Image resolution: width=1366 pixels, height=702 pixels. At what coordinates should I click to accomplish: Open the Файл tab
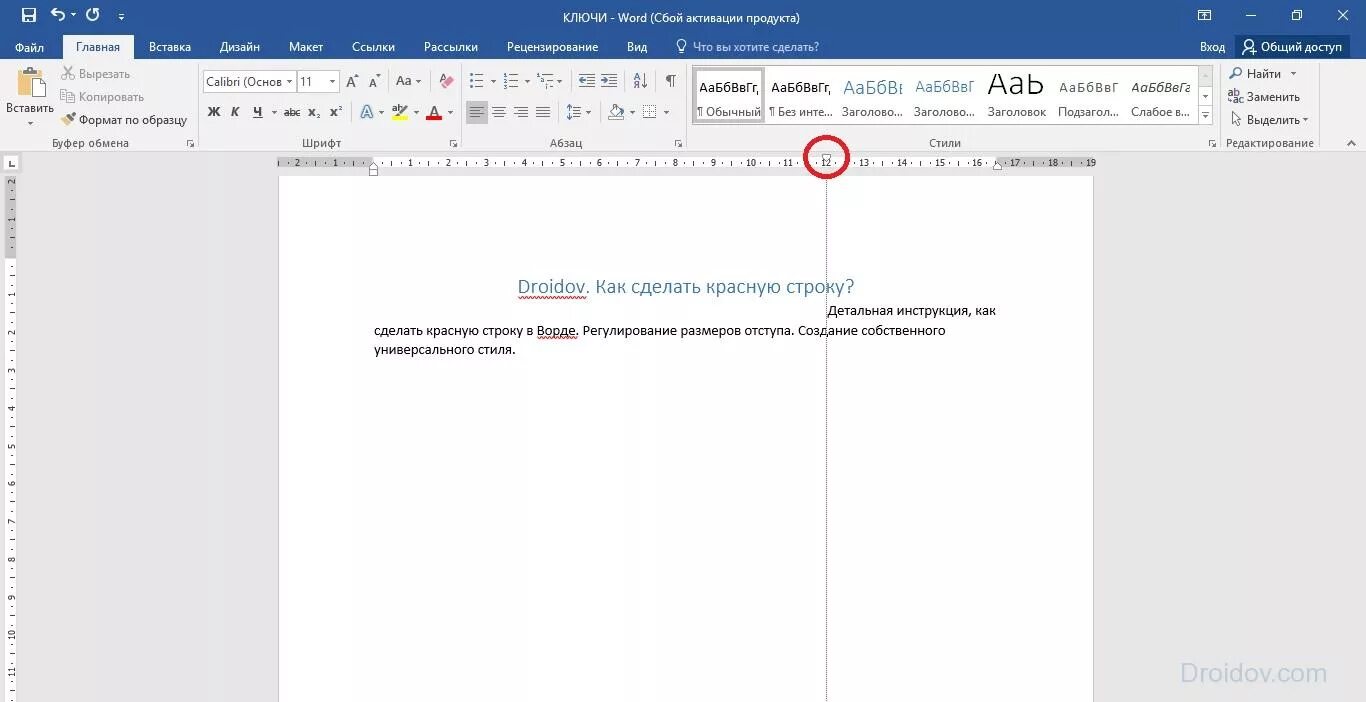coord(30,47)
